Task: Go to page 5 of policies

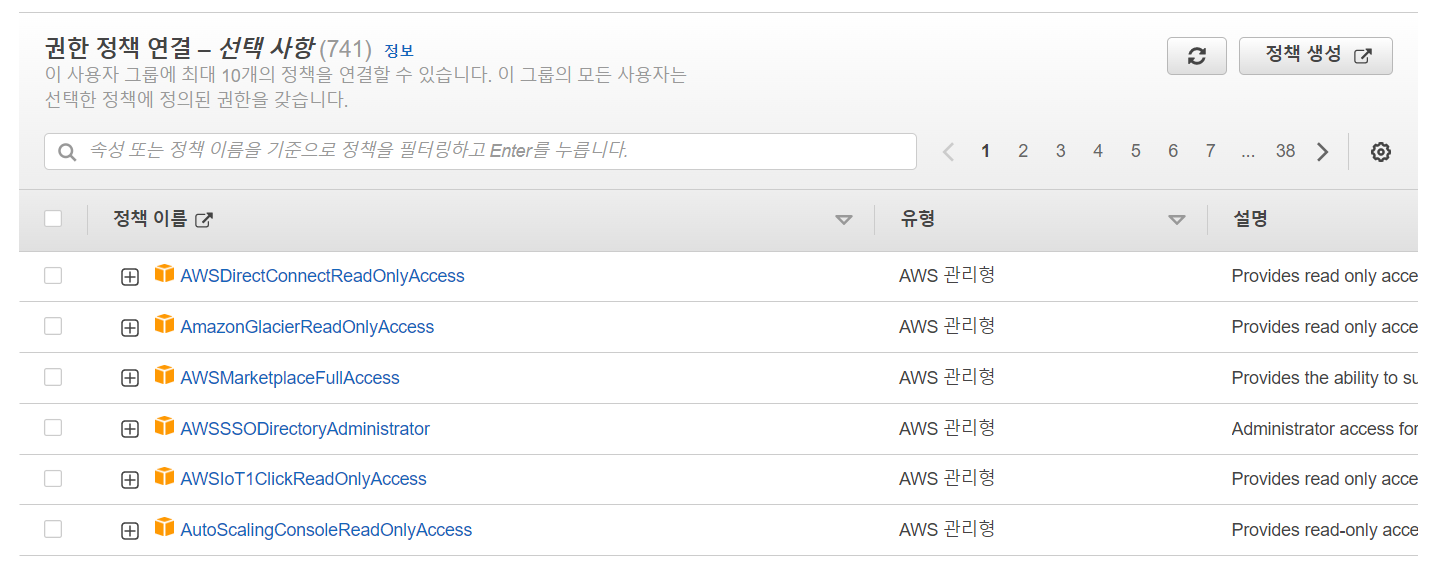Action: 1135,151
